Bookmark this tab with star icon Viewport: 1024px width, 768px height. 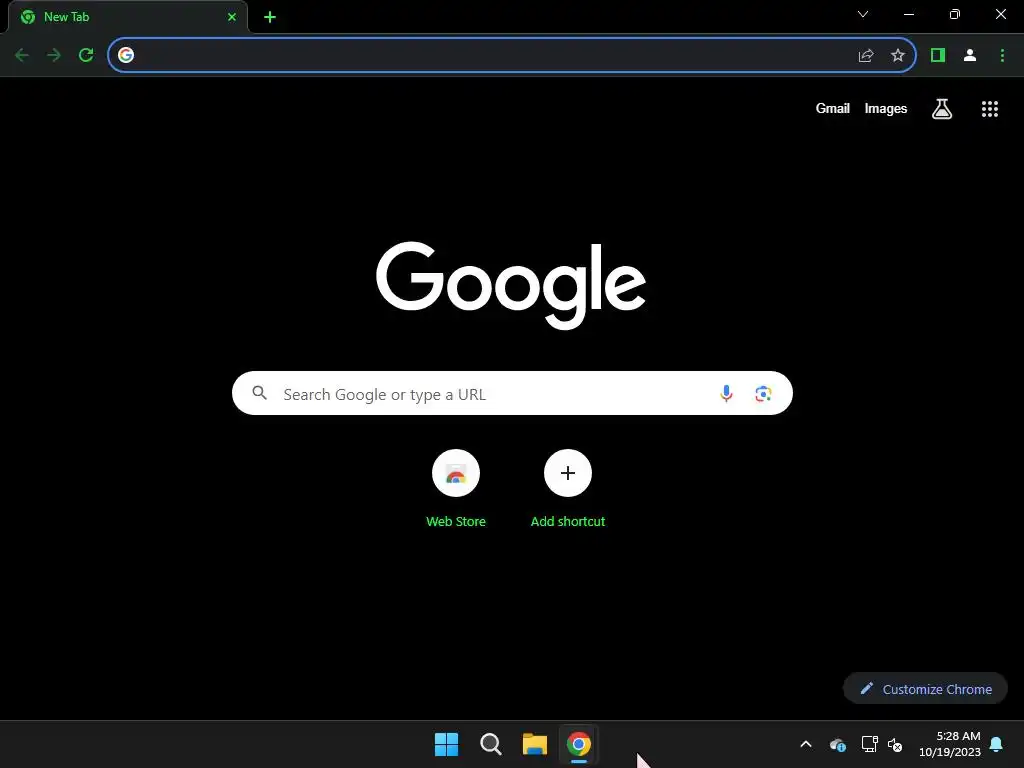pos(898,56)
